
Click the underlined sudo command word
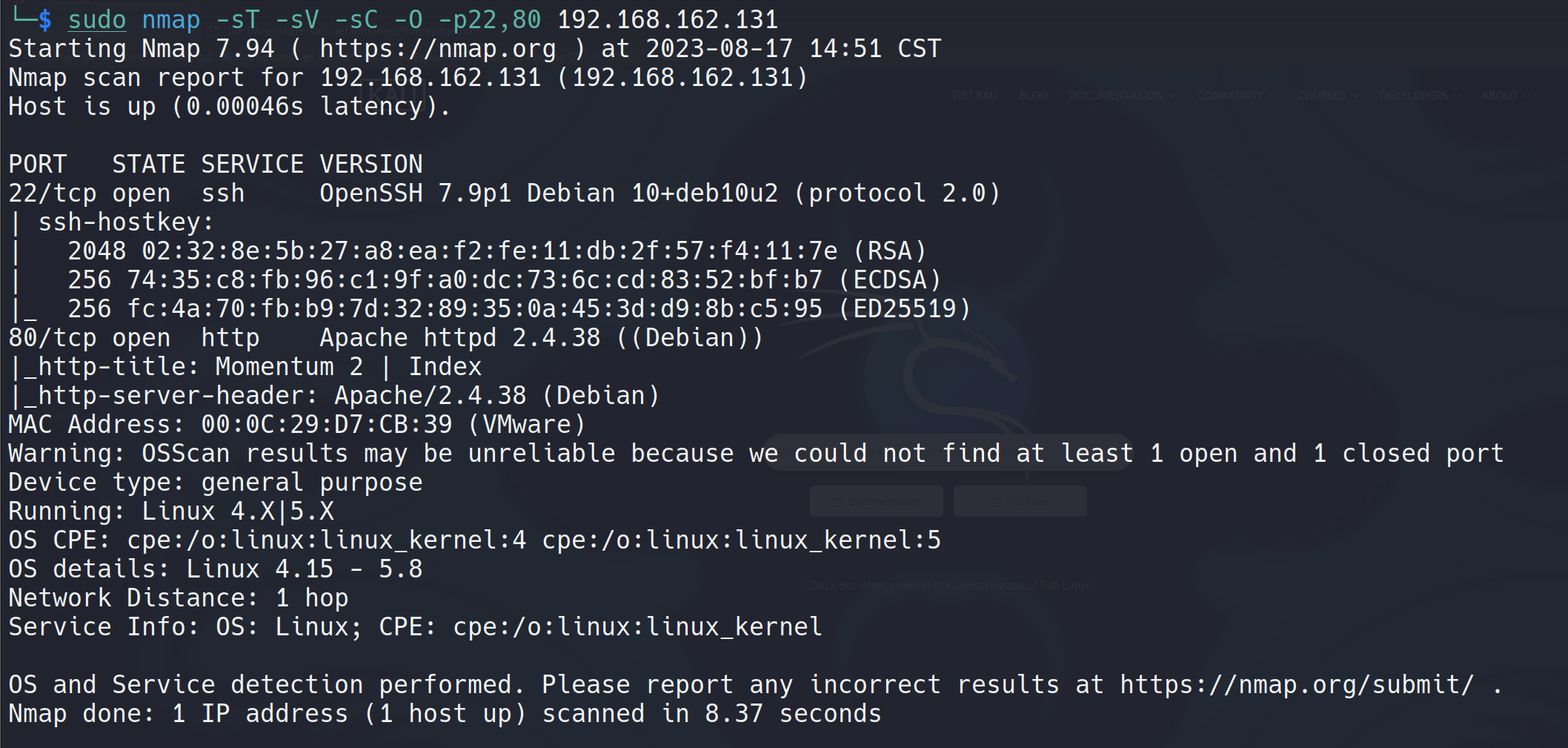click(97, 20)
